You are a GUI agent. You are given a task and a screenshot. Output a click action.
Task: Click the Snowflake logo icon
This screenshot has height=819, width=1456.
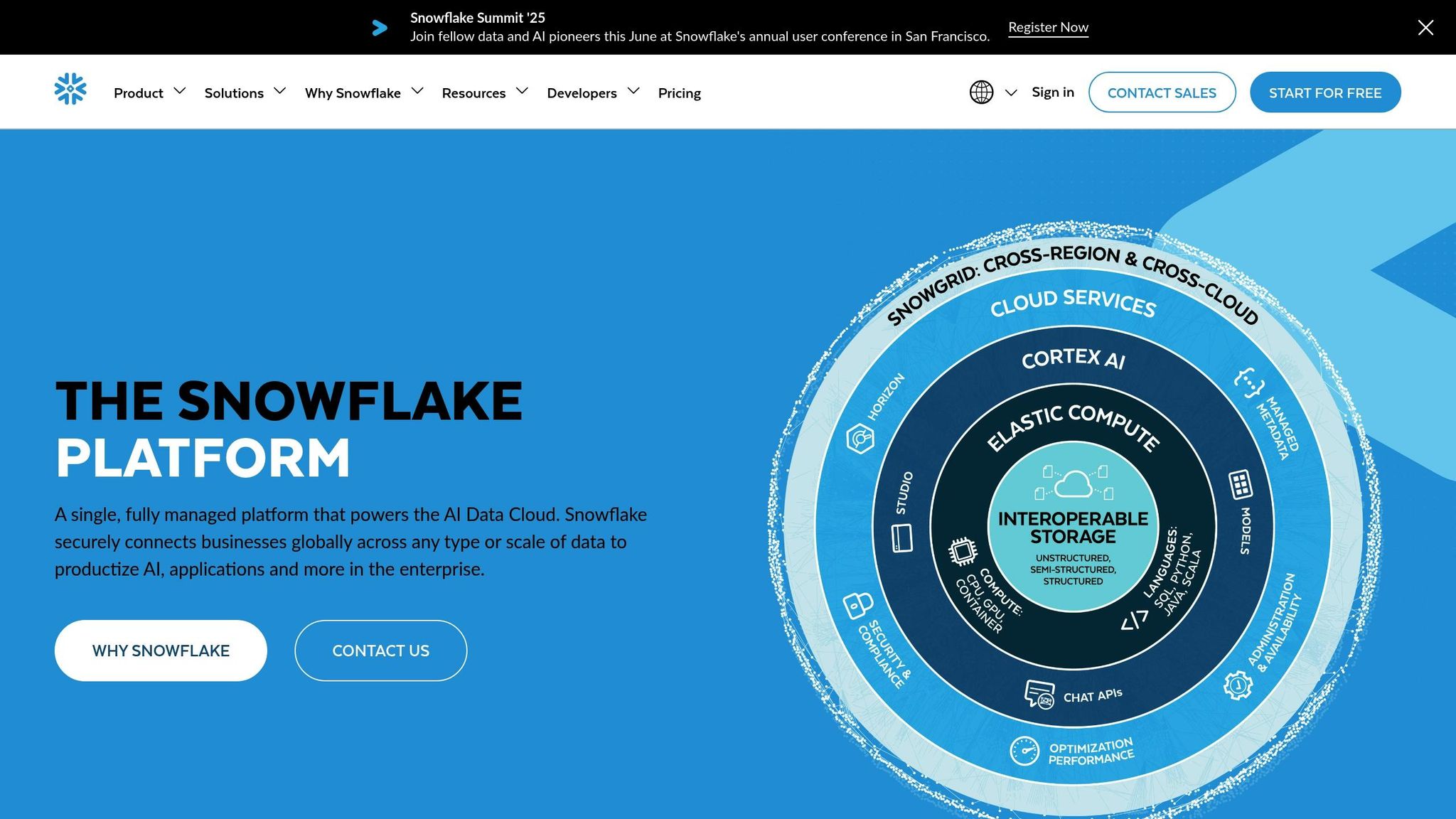(70, 90)
